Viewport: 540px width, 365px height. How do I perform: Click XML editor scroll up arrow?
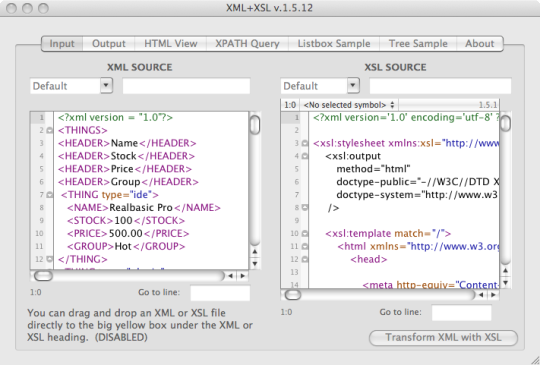(x=255, y=252)
